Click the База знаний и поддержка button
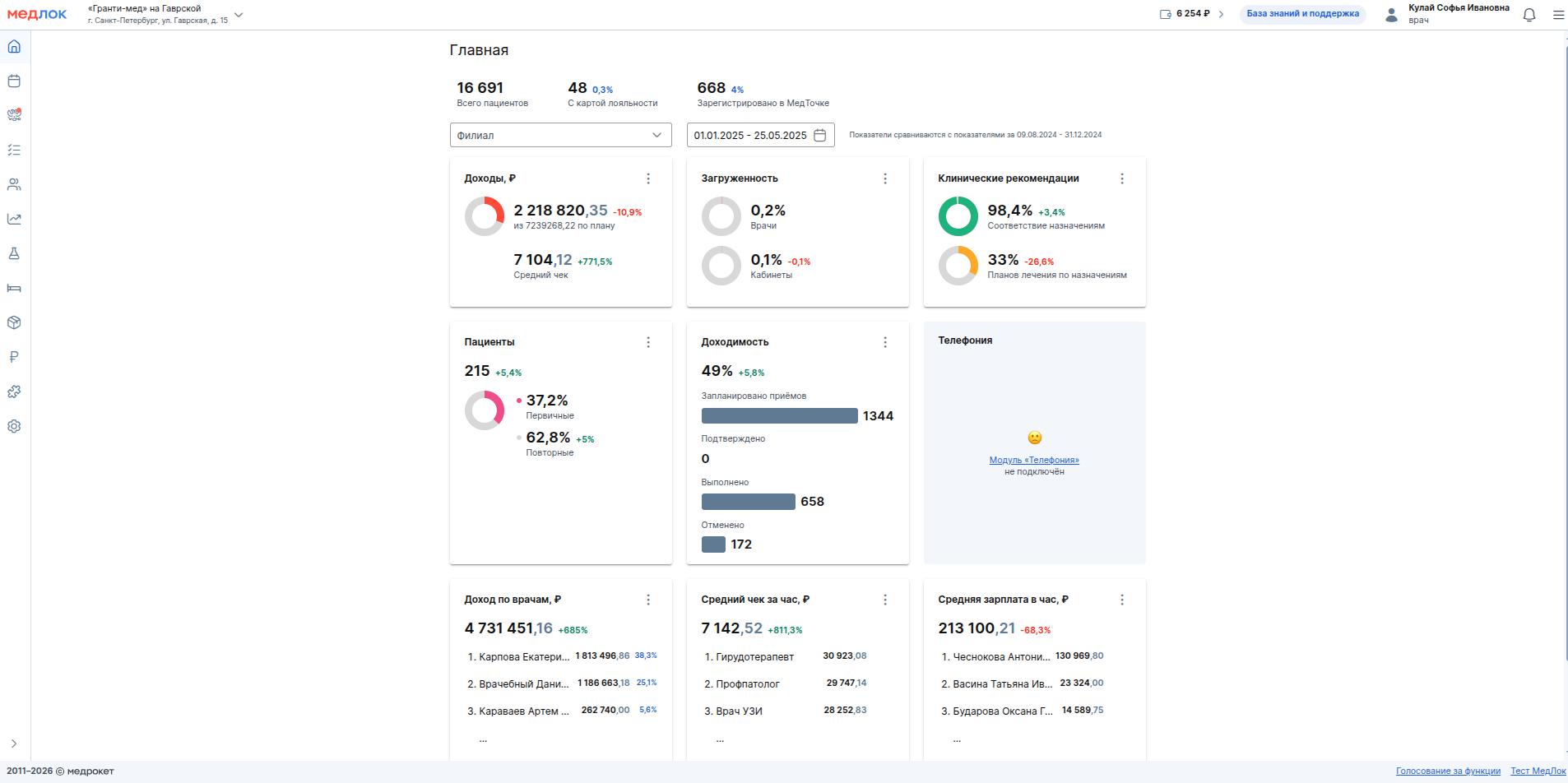The height and width of the screenshot is (783, 1568). 1302,14
